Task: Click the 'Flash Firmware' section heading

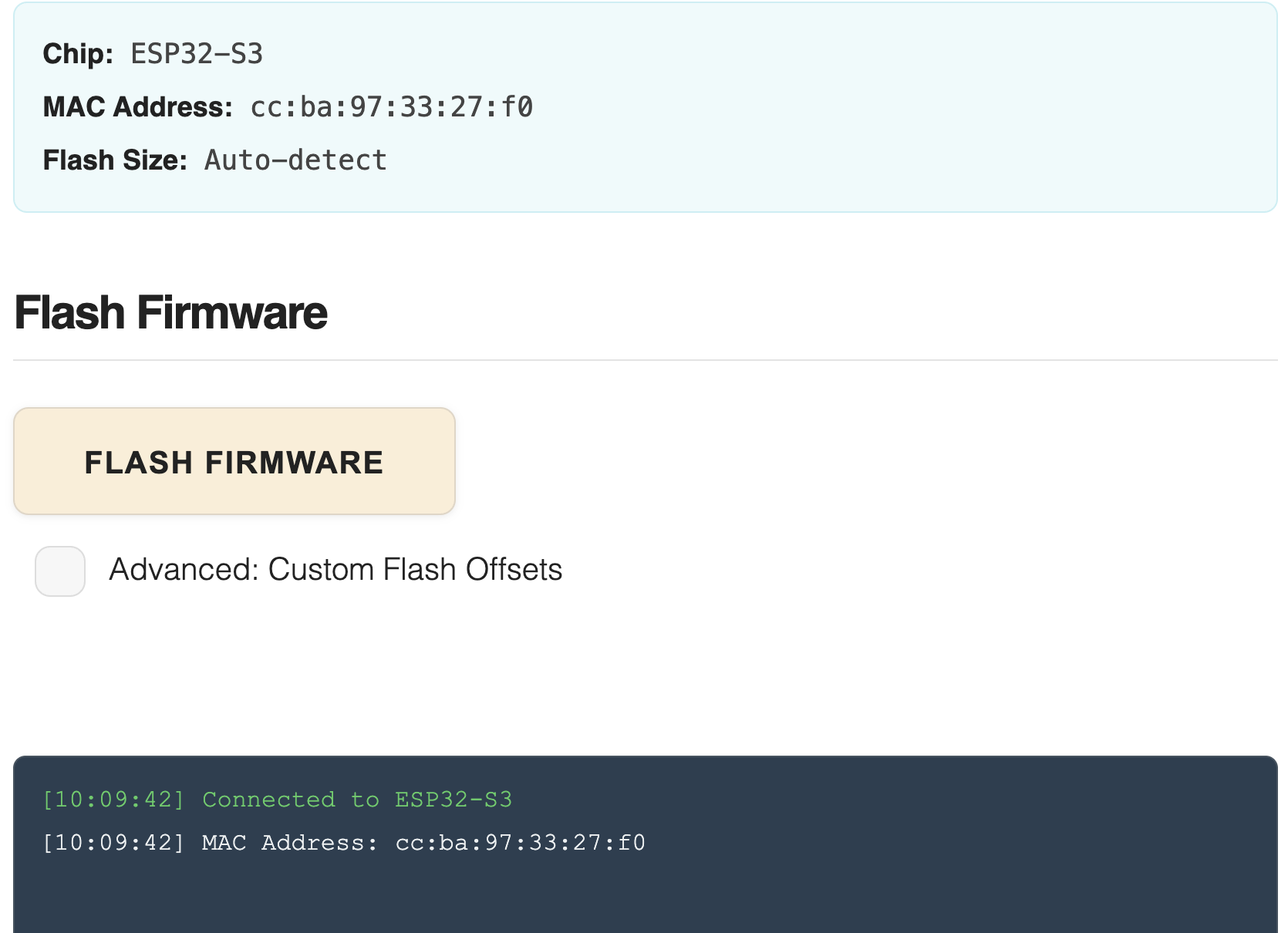Action: [171, 313]
